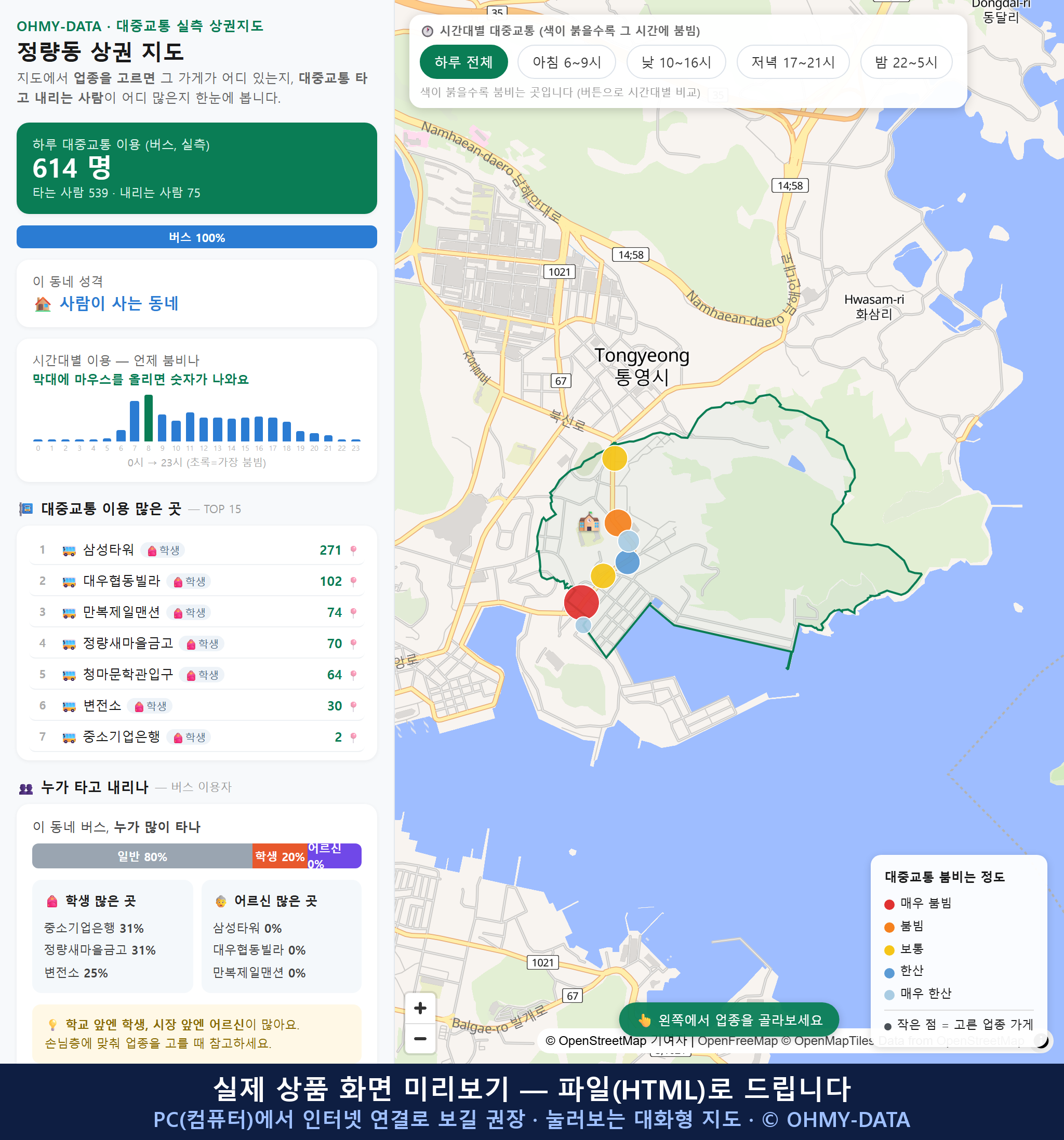Locate 청마문학관입구 using its pin icon
1064x1140 pixels.
[x=353, y=675]
